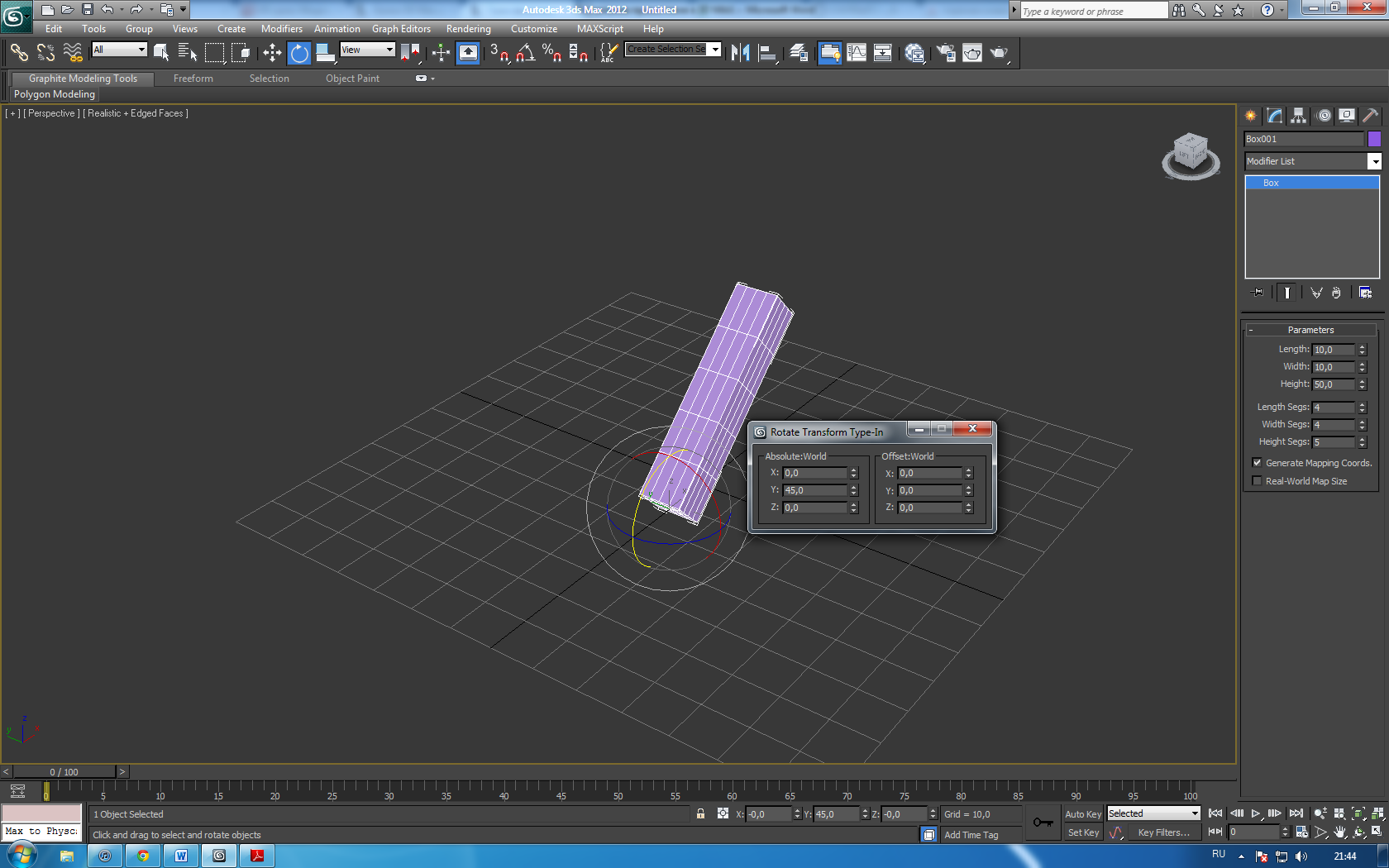
Task: Open the Modifiers menu
Action: click(281, 29)
